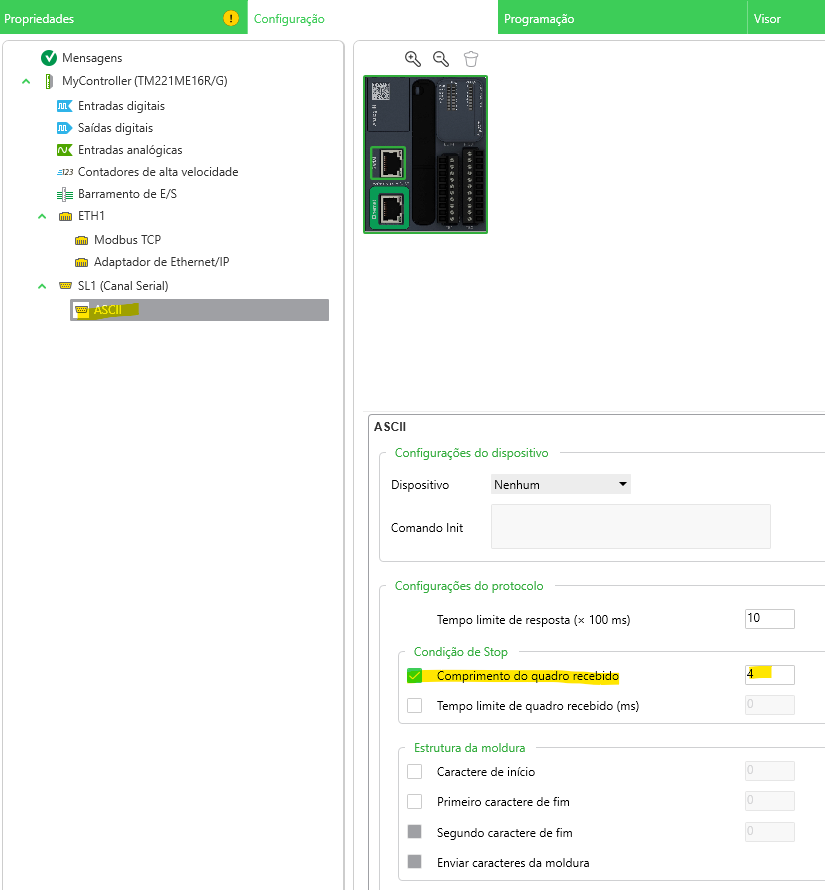Click the ASCII node icon
The height and width of the screenshot is (890, 825).
[x=81, y=310]
